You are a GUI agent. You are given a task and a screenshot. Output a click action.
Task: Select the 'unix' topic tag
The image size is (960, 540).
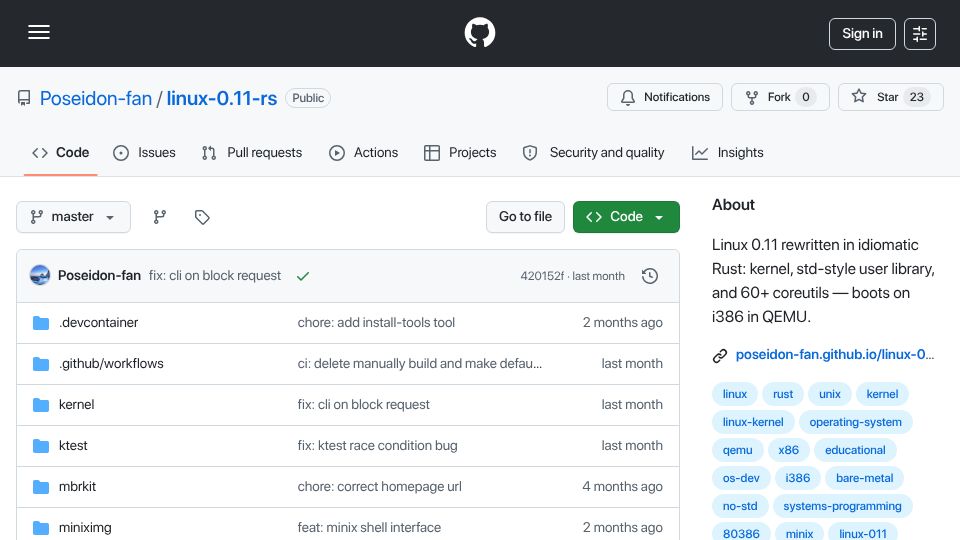coord(830,394)
